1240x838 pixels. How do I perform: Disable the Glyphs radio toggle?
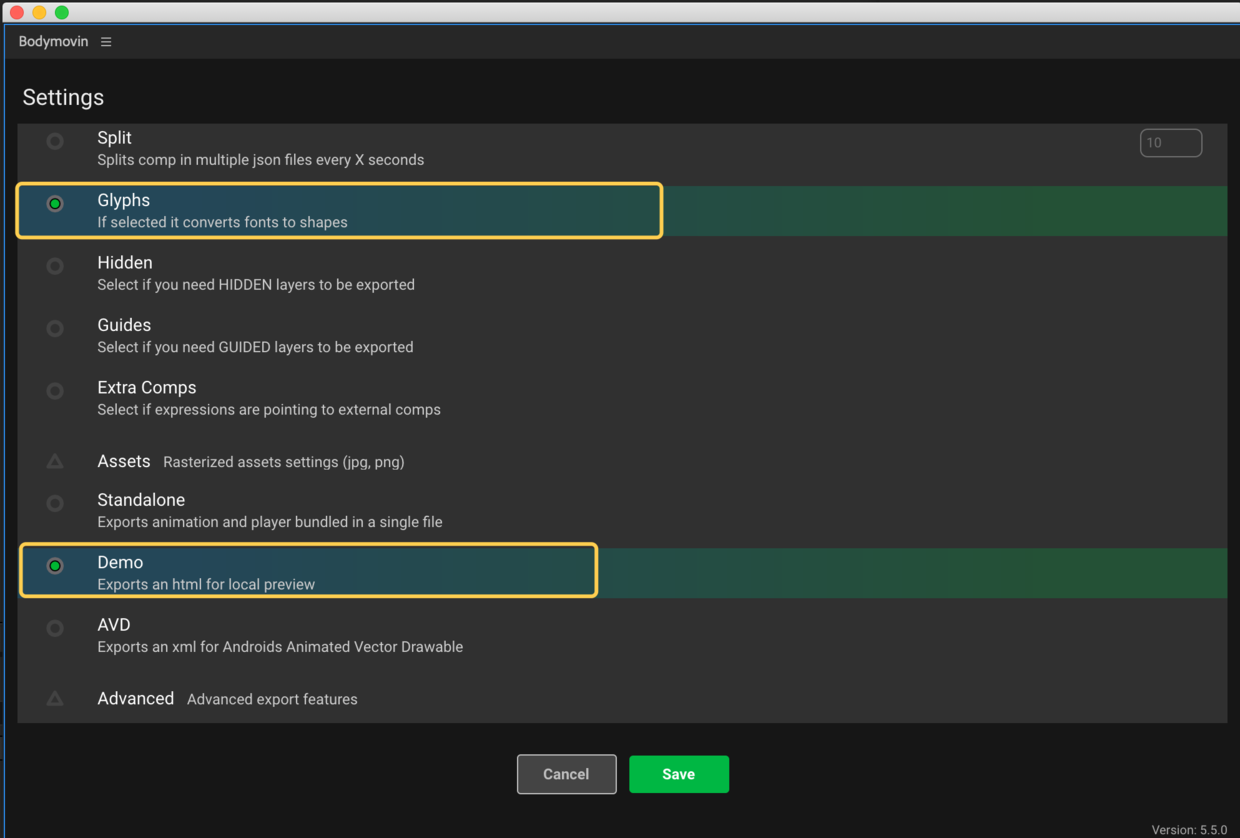tap(55, 204)
